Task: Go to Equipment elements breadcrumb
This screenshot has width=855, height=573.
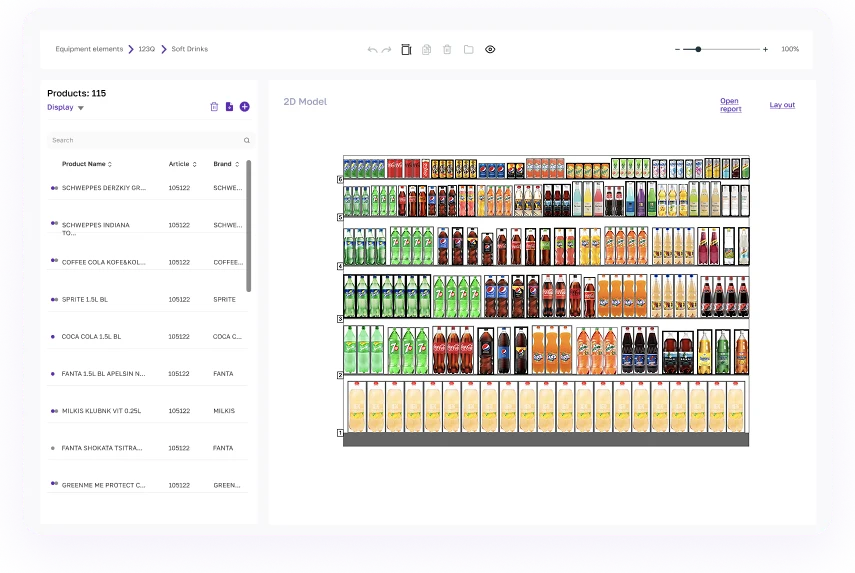Action: (x=89, y=49)
